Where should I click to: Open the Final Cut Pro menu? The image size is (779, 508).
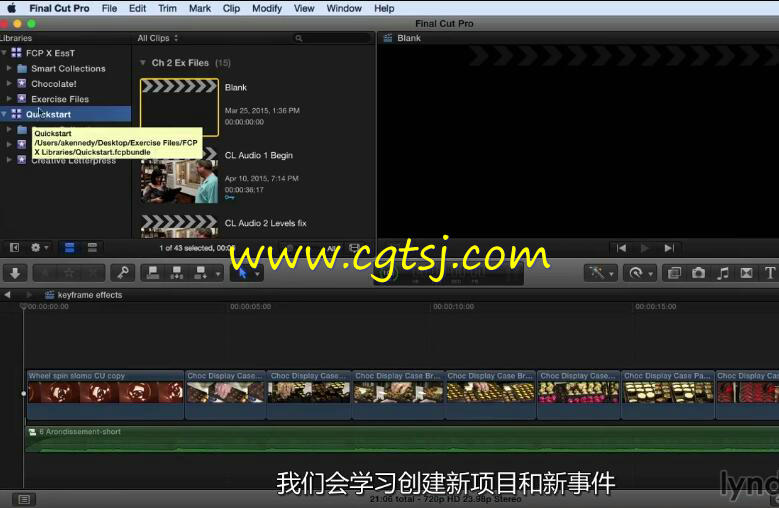(x=59, y=8)
